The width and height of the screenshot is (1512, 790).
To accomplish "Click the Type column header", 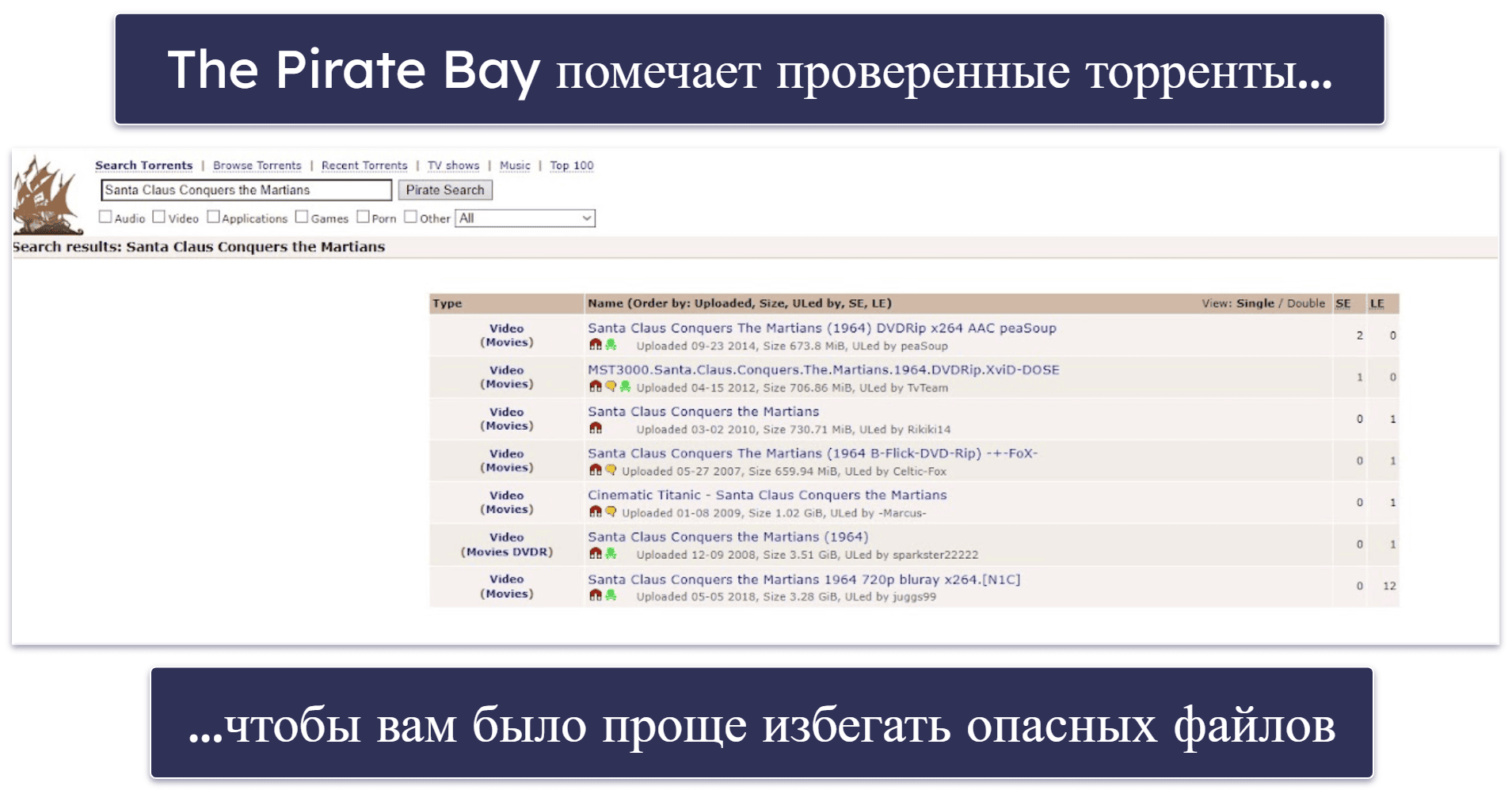I will pyautogui.click(x=448, y=303).
